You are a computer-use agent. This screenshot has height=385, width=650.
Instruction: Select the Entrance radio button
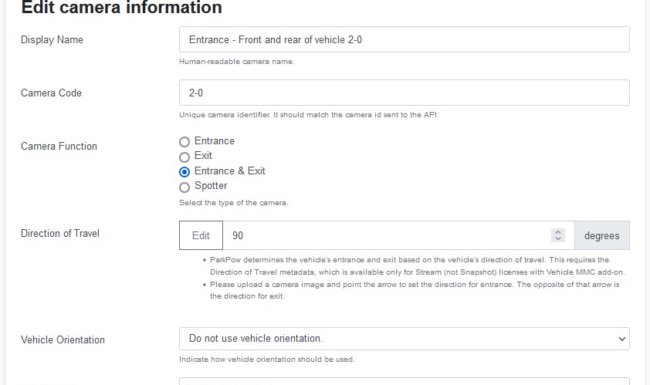coord(184,142)
